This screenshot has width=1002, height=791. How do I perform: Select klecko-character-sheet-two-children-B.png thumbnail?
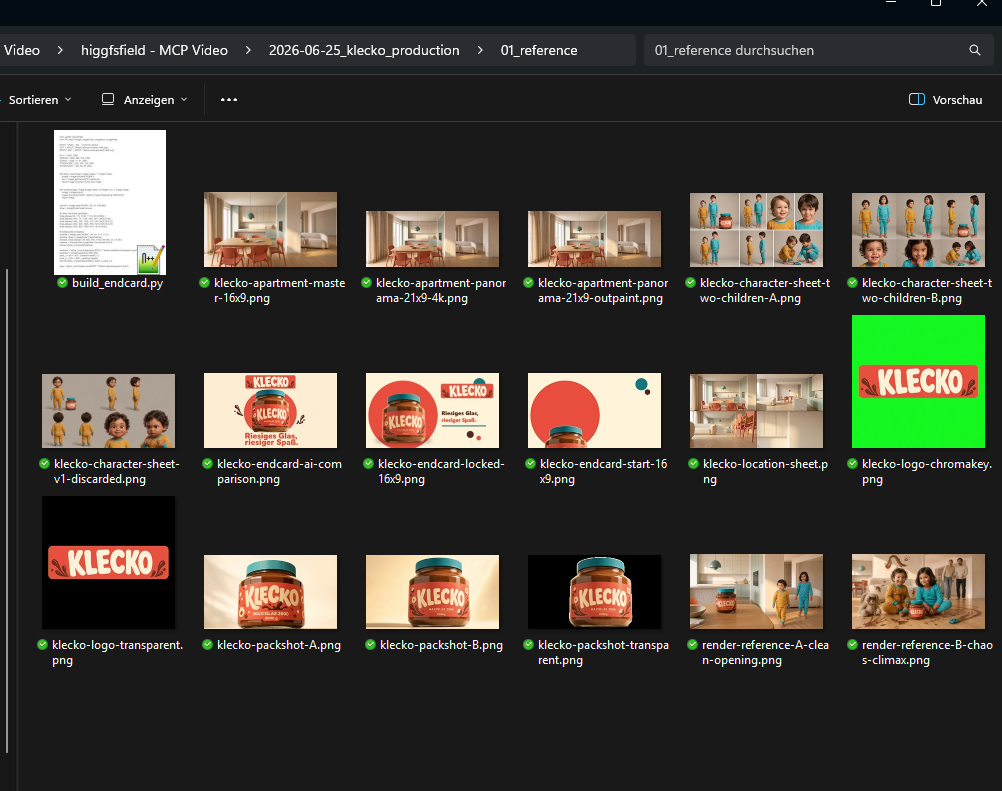tap(918, 229)
